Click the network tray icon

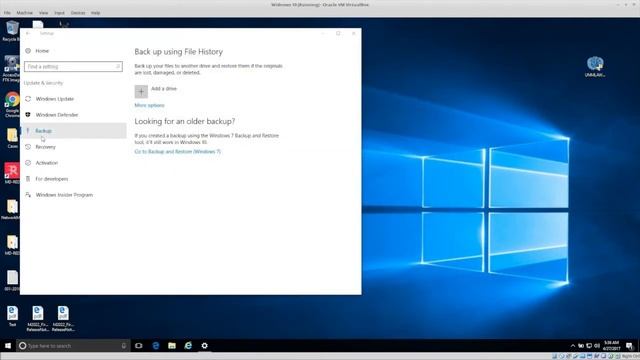click(589, 346)
